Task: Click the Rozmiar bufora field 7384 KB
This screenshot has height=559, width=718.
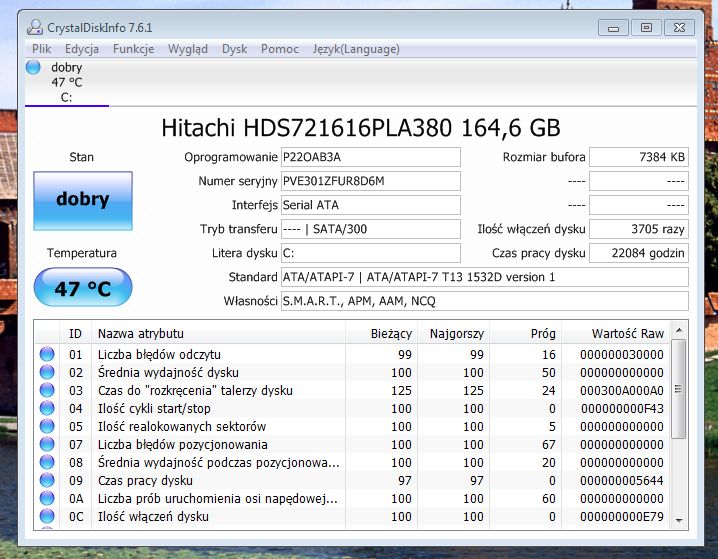Action: click(x=639, y=157)
